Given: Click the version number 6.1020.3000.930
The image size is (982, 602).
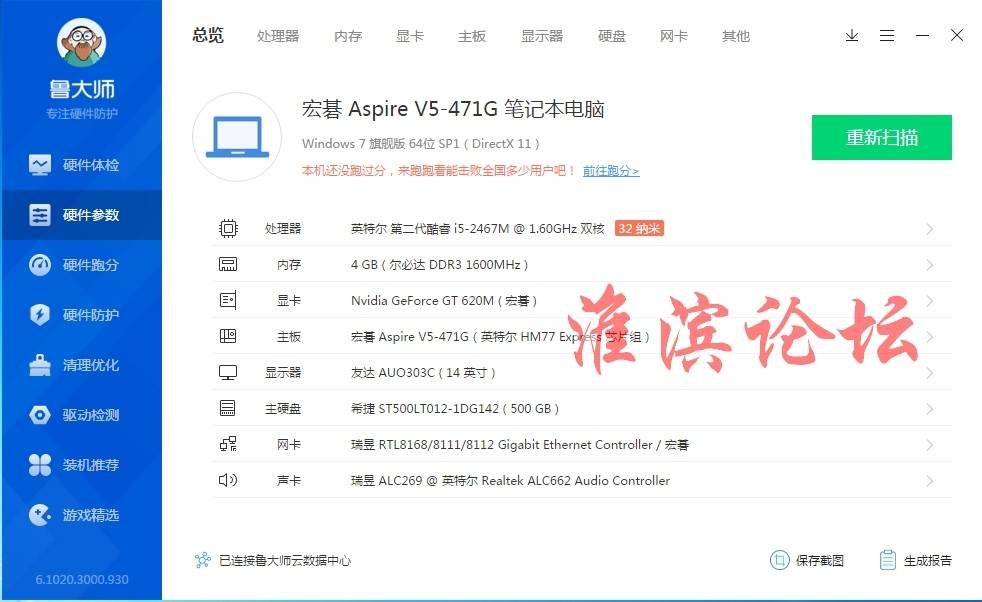Looking at the screenshot, I should [82, 579].
